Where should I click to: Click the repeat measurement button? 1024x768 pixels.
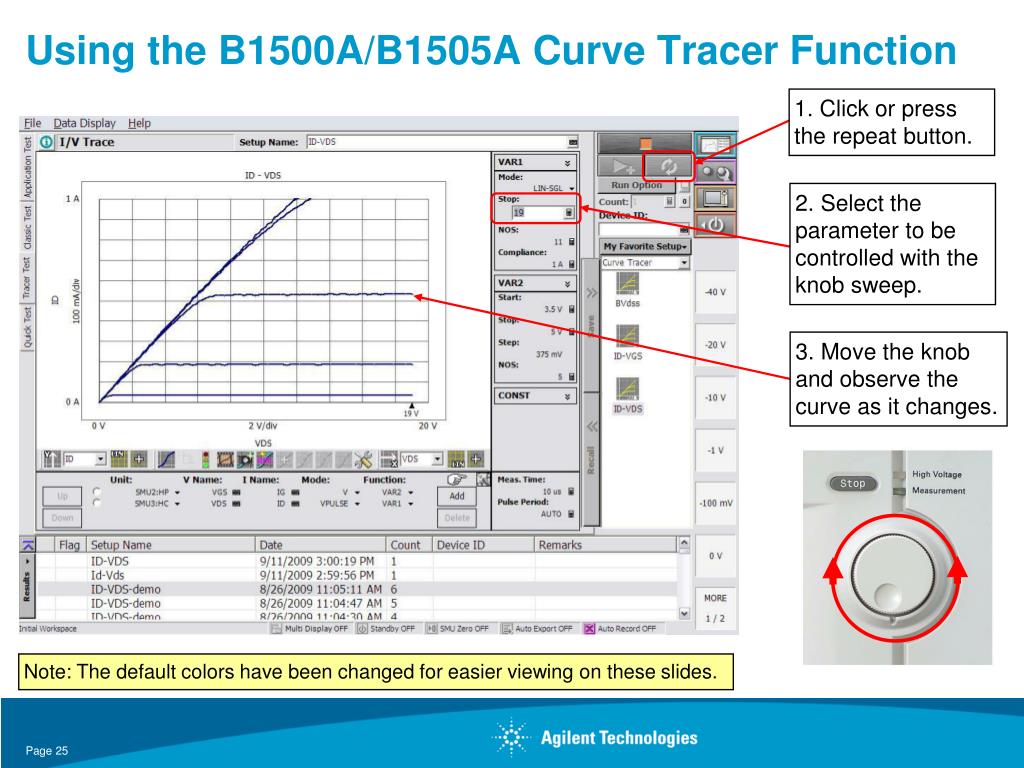tap(668, 167)
